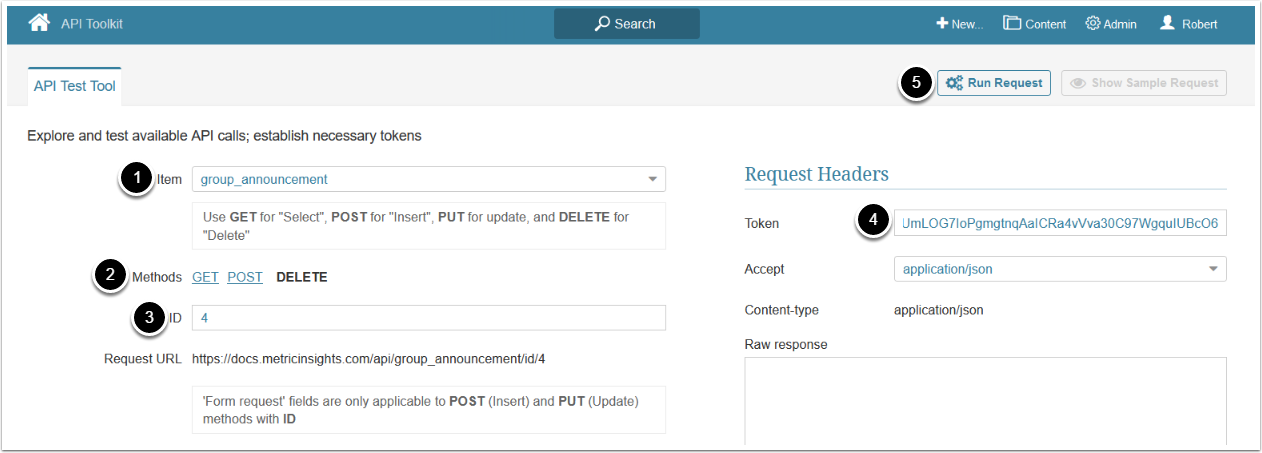Choose the GET method link

[x=205, y=277]
